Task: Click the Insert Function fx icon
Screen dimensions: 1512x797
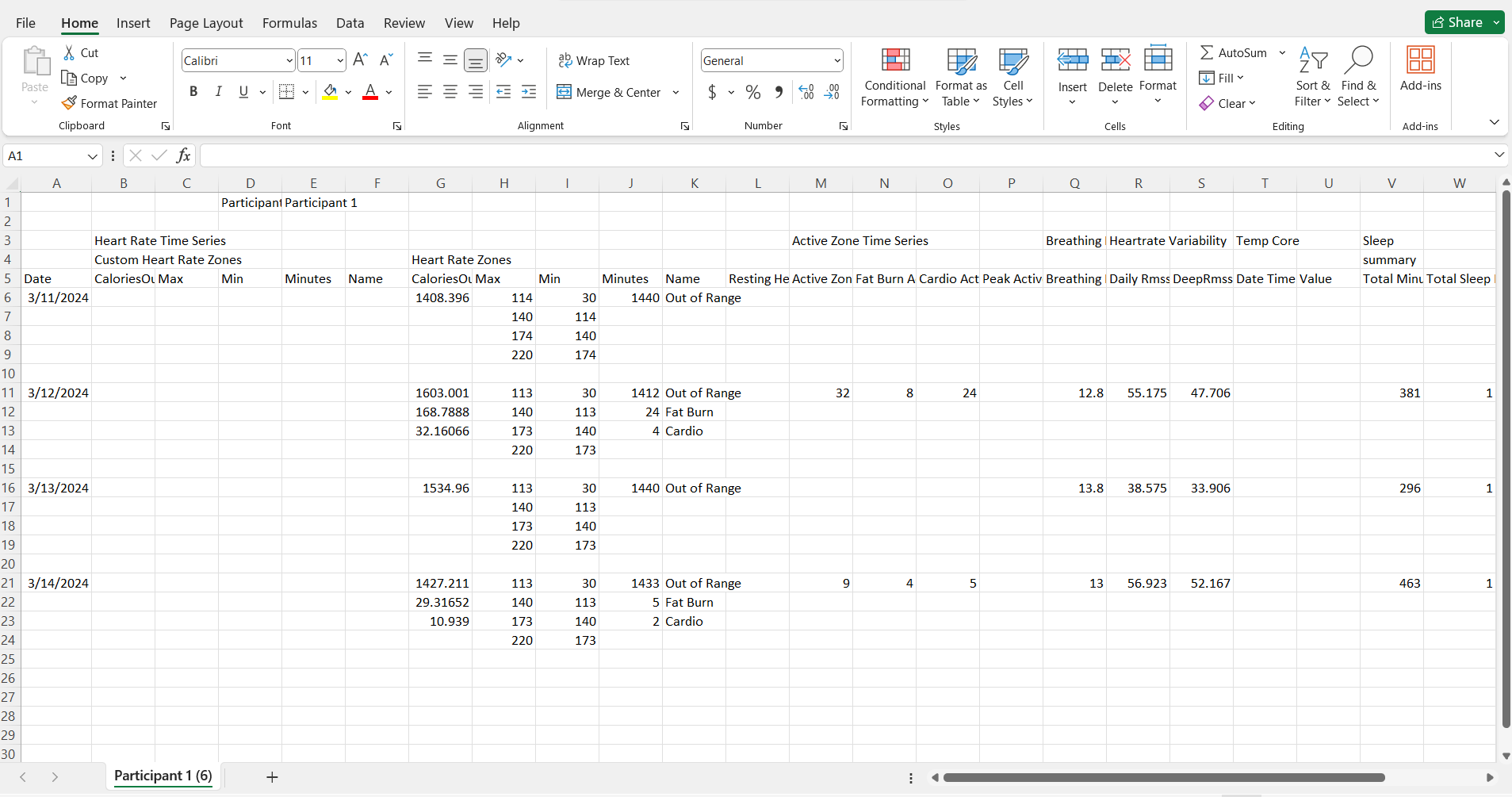Action: [183, 155]
